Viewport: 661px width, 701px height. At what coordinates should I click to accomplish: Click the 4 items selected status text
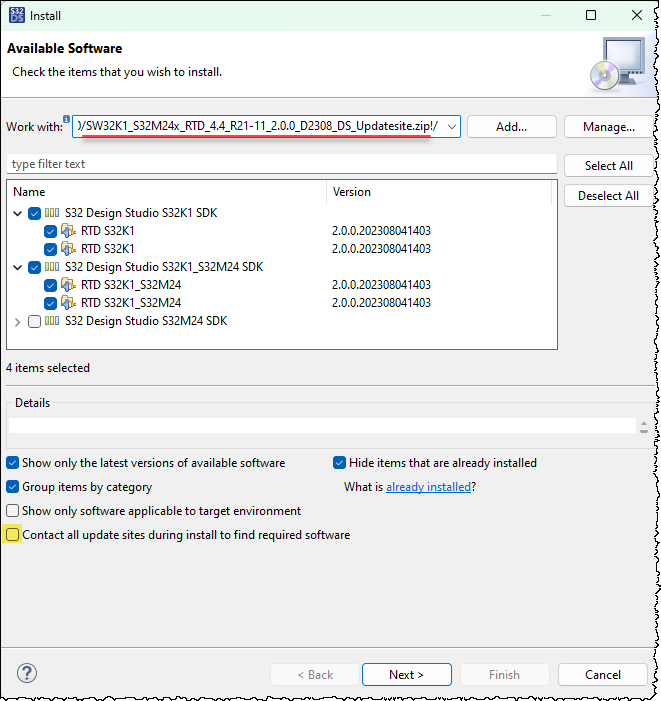pos(48,368)
